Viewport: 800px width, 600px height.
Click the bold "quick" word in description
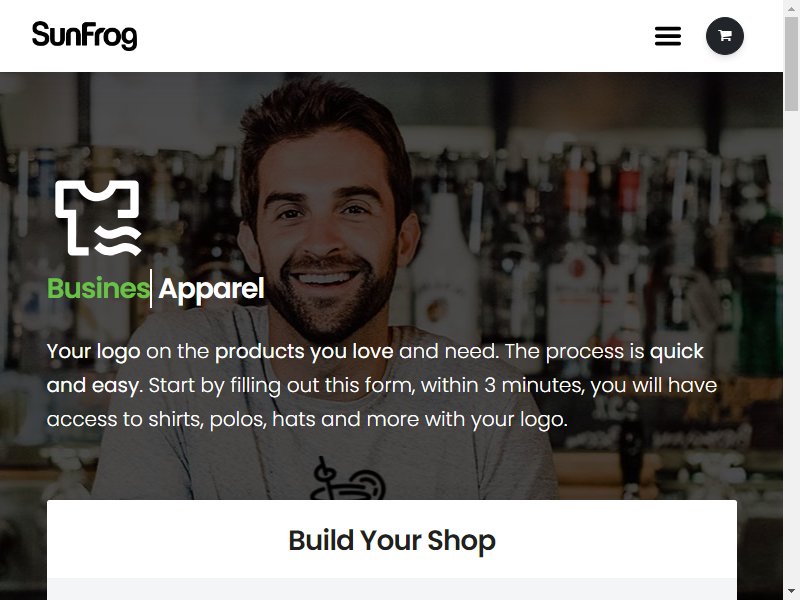point(677,352)
